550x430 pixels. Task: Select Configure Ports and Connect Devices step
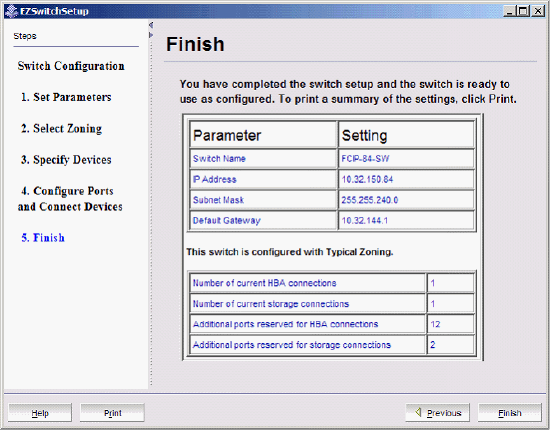coord(70,199)
